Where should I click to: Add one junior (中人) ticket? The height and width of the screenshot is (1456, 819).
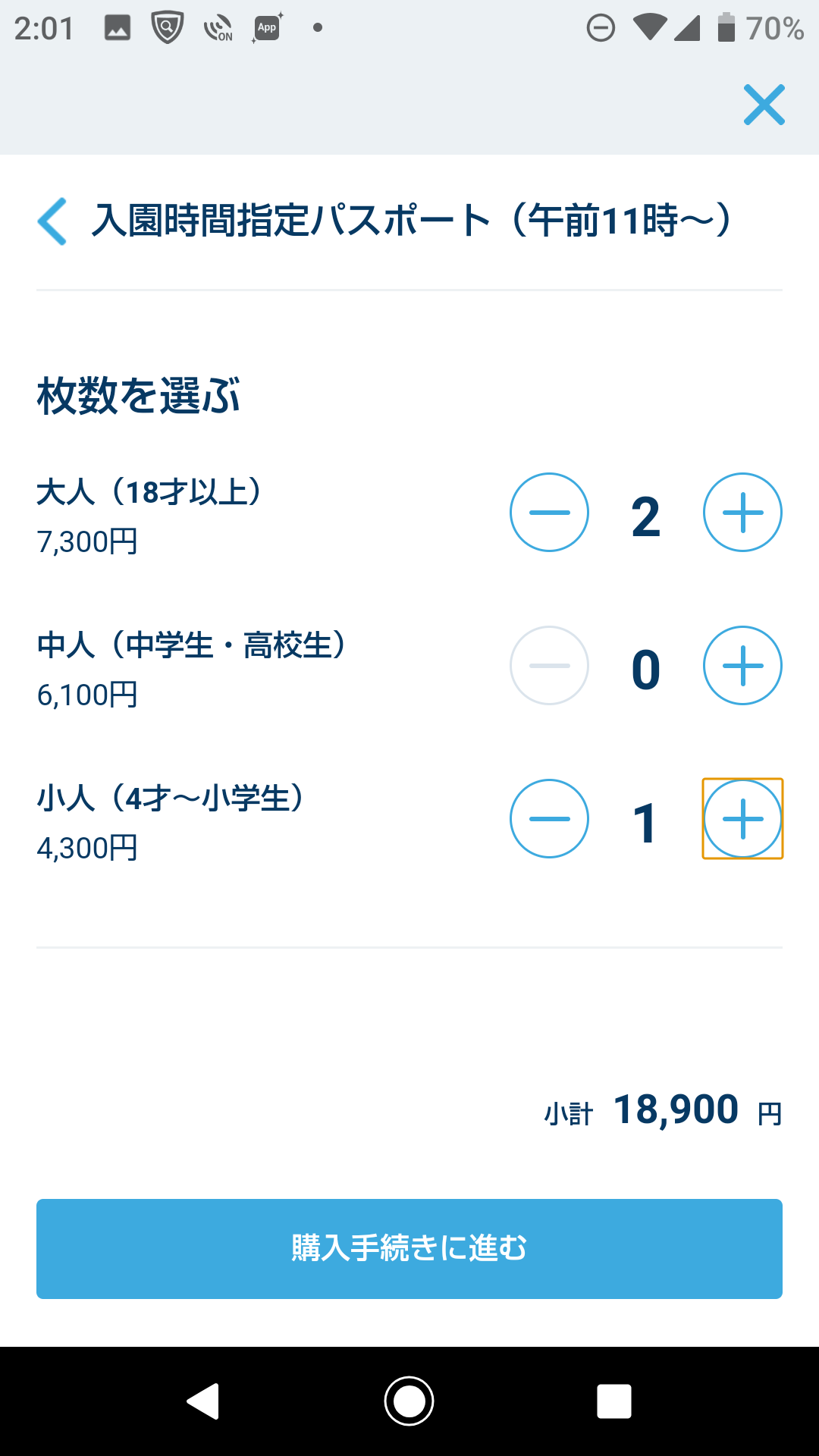pyautogui.click(x=742, y=666)
